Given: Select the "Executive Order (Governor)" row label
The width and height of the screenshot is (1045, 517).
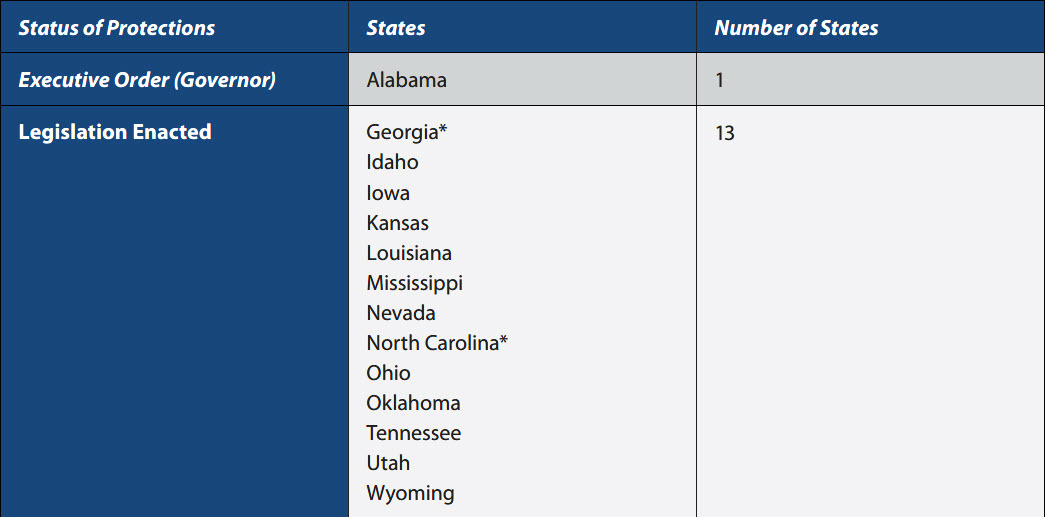Looking at the screenshot, I should (x=147, y=80).
